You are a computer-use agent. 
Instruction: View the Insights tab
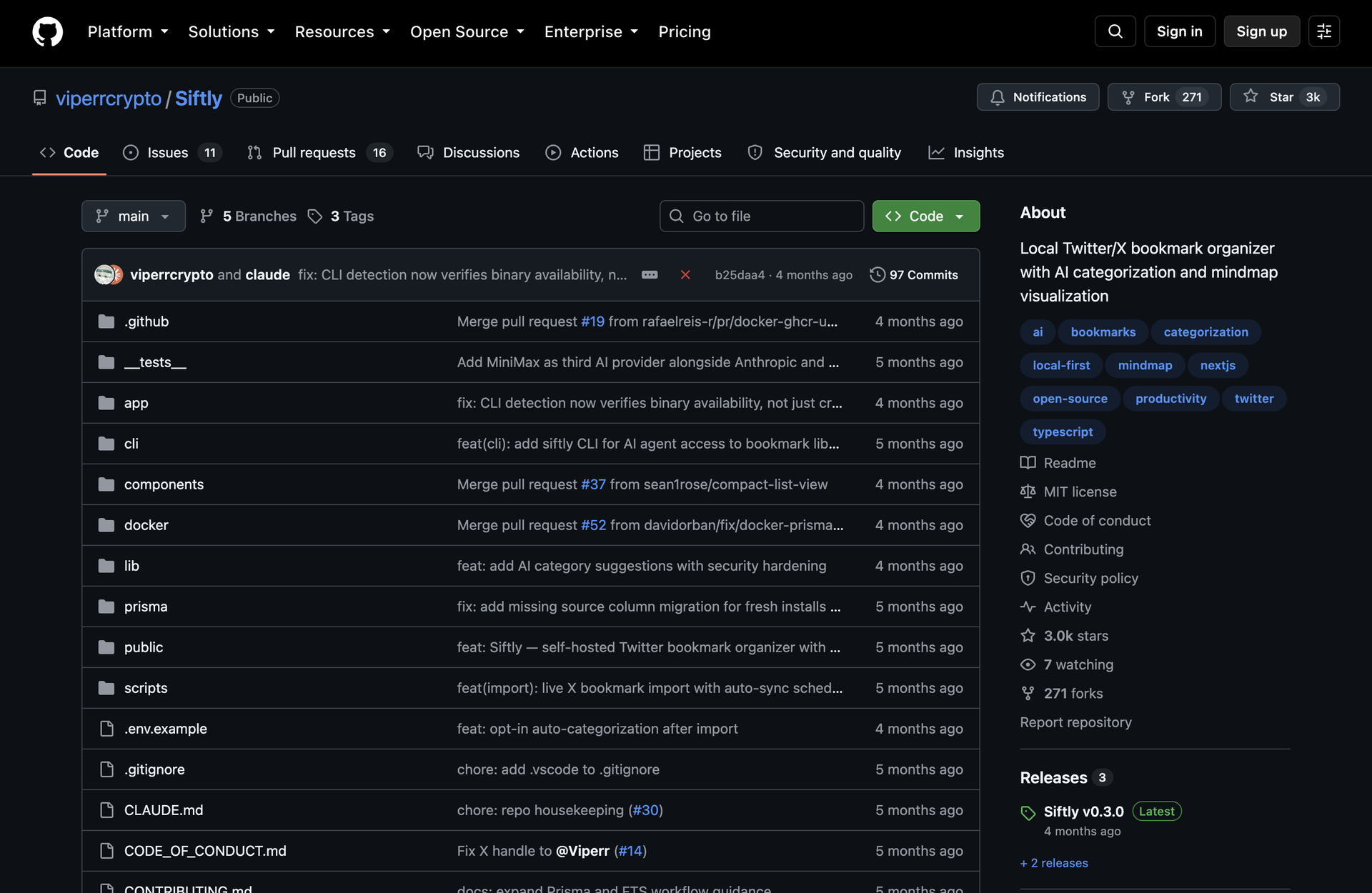click(x=966, y=153)
